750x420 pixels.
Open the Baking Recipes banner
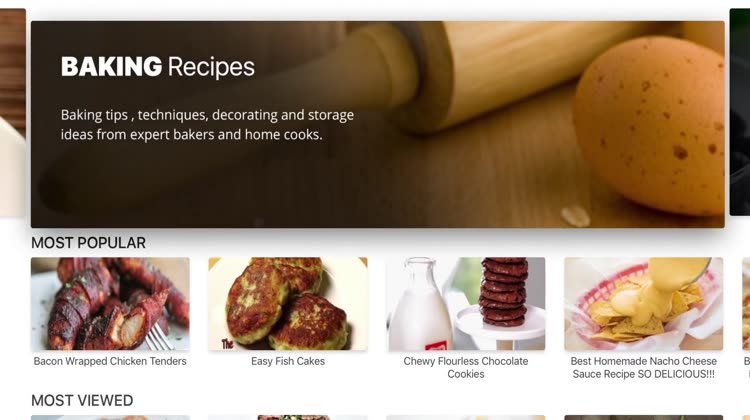point(377,124)
